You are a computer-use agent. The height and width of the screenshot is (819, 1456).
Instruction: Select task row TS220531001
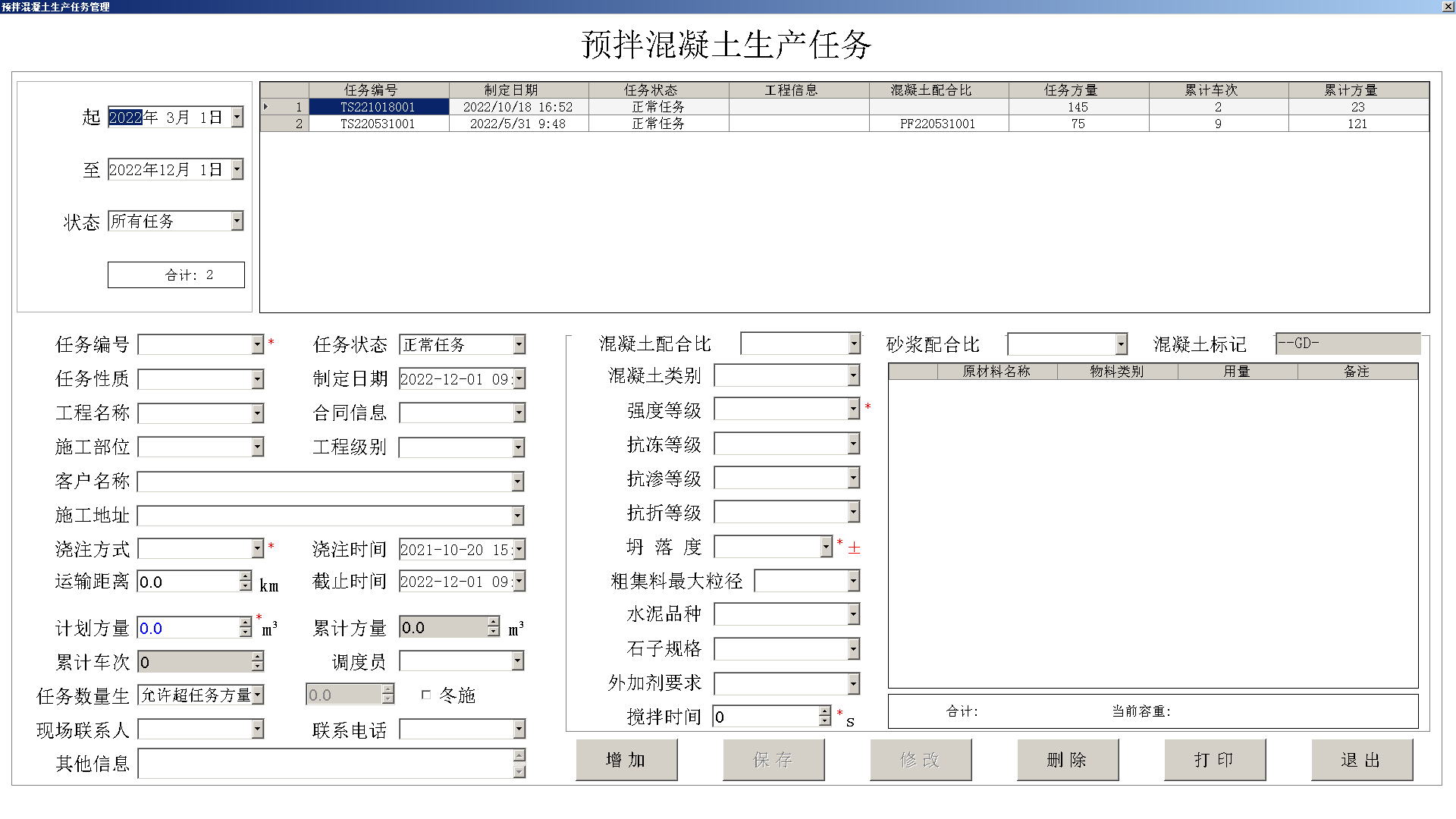[378, 124]
